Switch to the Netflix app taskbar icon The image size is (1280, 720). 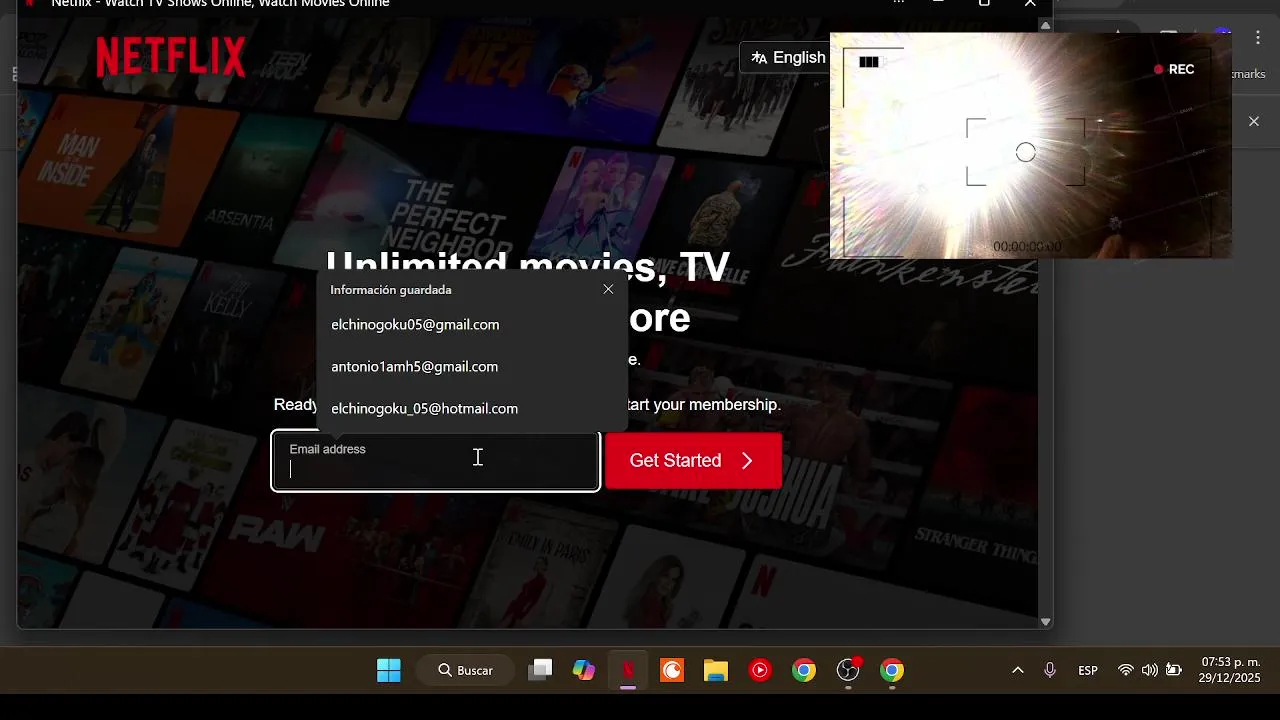[x=628, y=670]
